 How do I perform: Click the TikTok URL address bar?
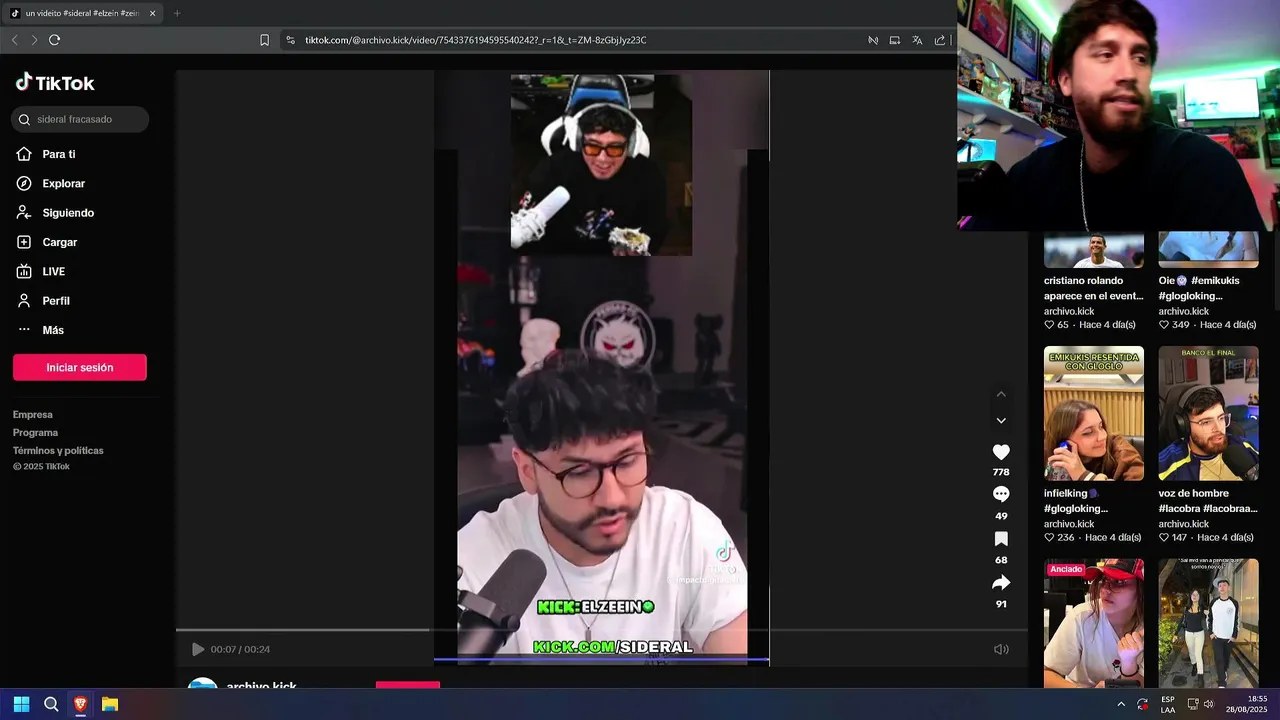[x=475, y=40]
